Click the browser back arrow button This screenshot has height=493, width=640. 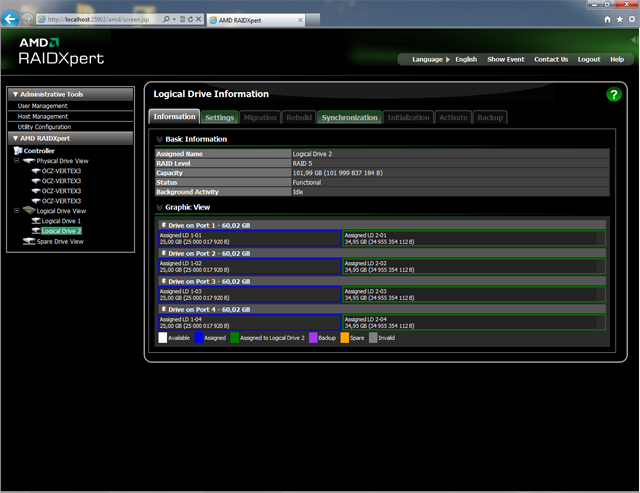click(x=10, y=19)
